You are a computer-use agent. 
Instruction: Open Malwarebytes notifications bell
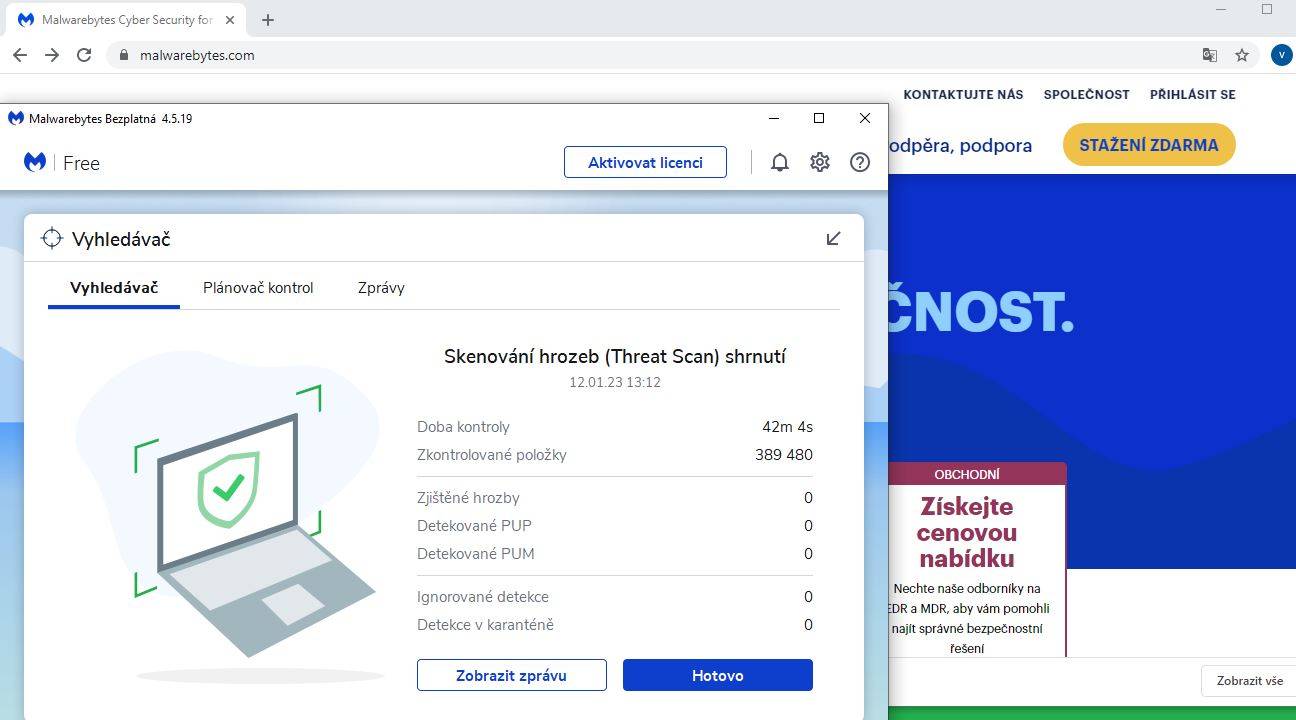(780, 162)
